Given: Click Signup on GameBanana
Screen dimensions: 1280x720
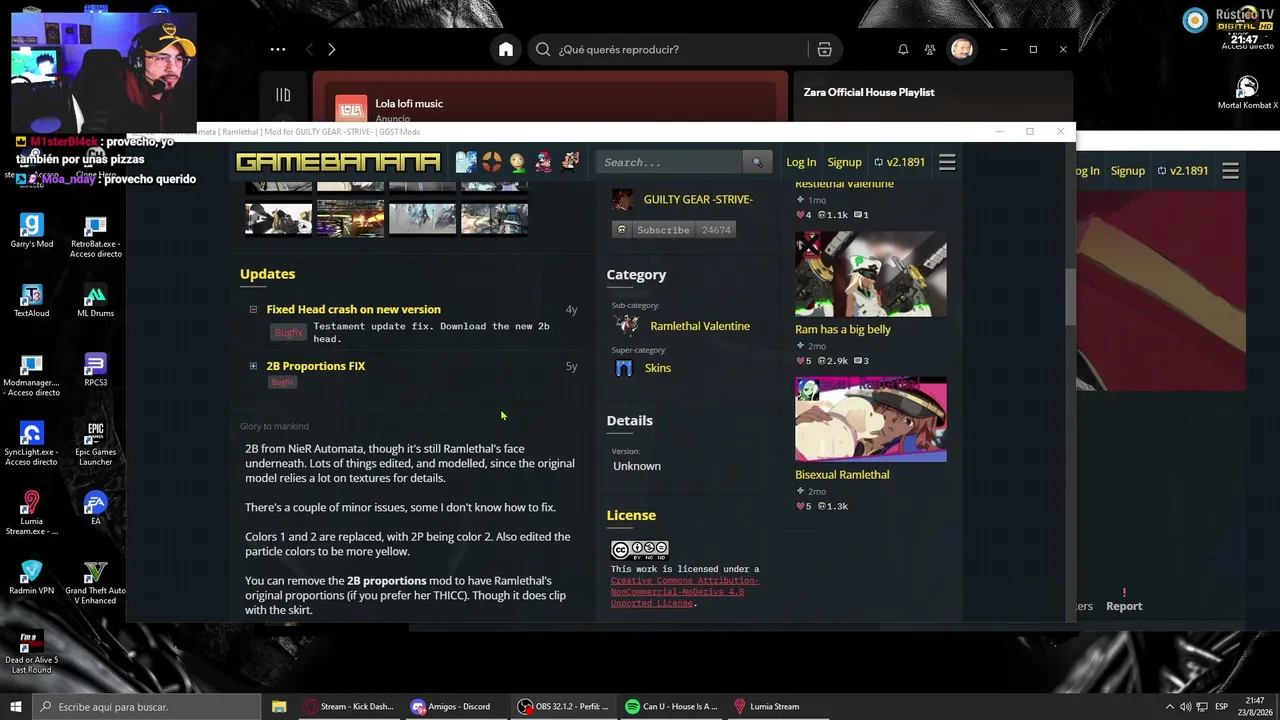Looking at the screenshot, I should (844, 162).
